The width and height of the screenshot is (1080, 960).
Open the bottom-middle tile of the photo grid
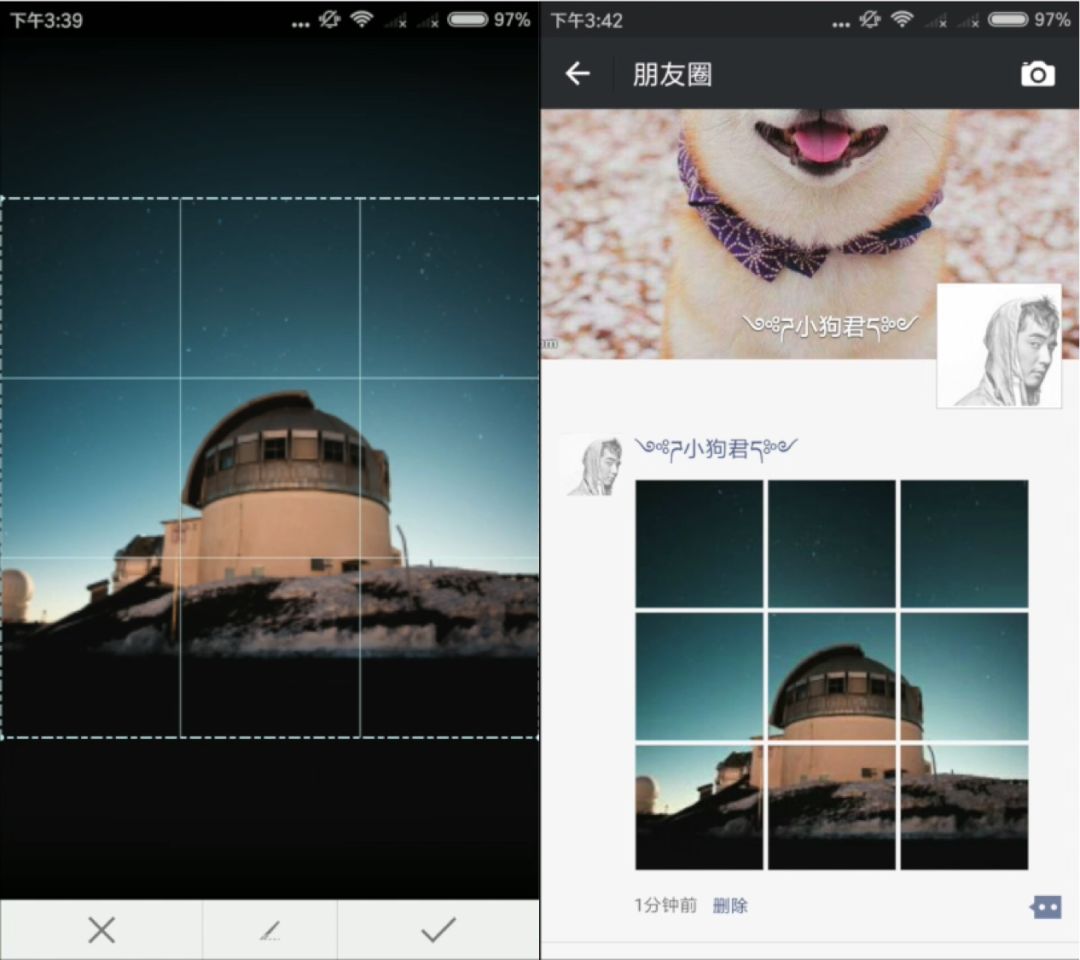coord(831,807)
